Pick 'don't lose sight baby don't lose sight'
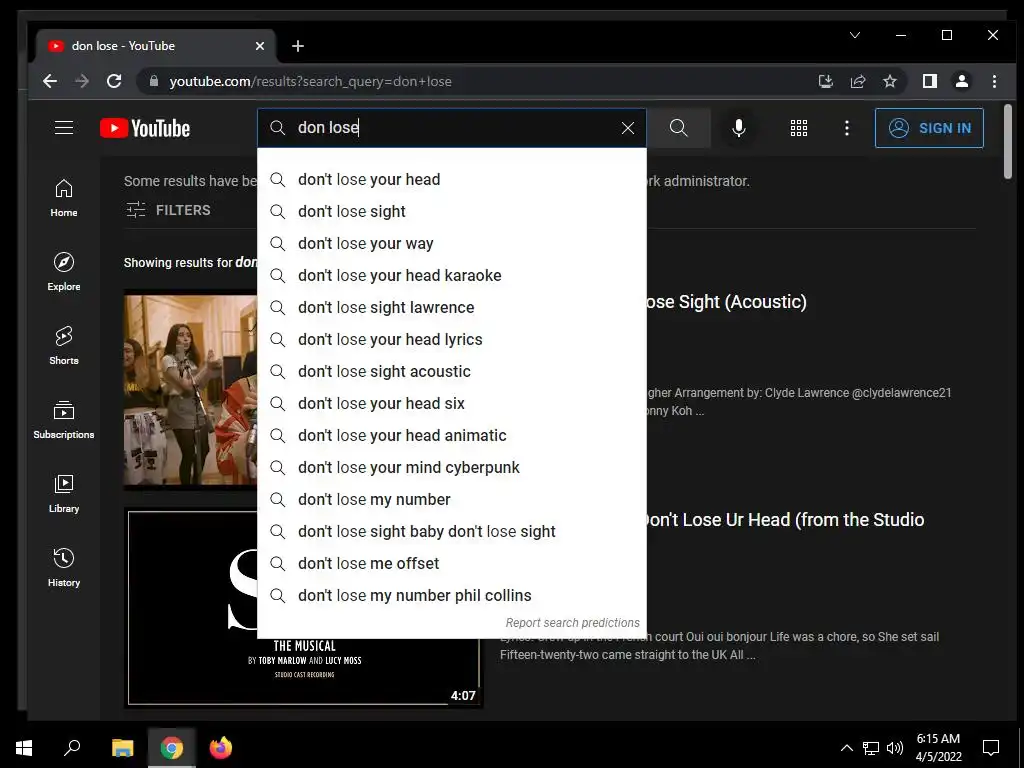This screenshot has height=768, width=1024. click(452, 532)
